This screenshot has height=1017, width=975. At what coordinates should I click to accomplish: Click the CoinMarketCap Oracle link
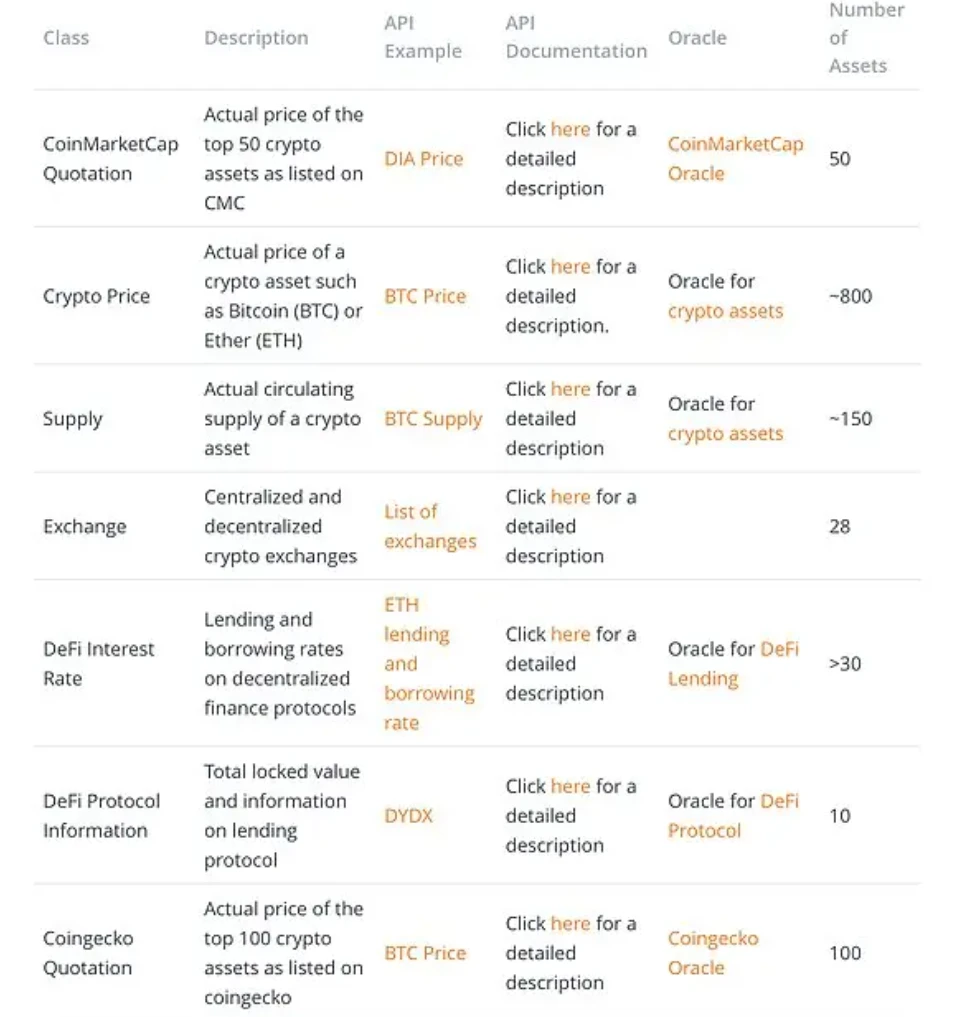tap(735, 159)
